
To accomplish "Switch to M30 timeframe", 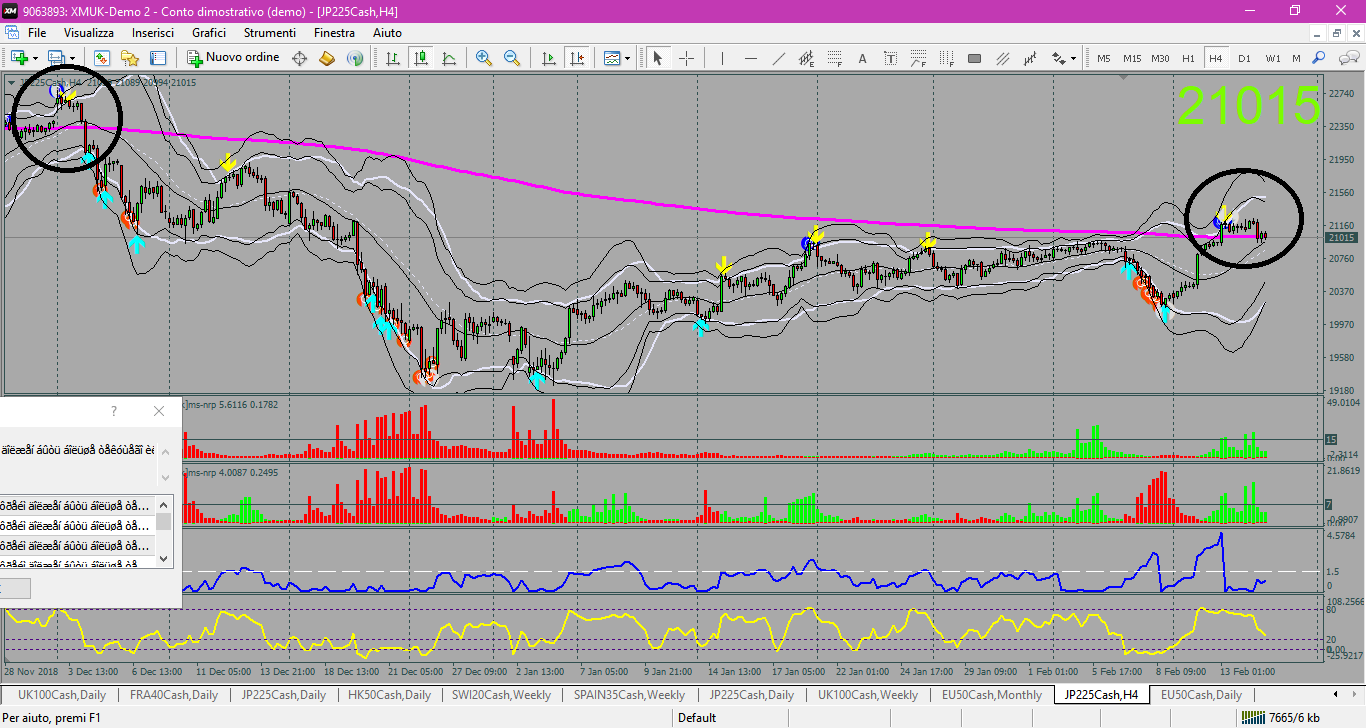I will coord(1160,58).
